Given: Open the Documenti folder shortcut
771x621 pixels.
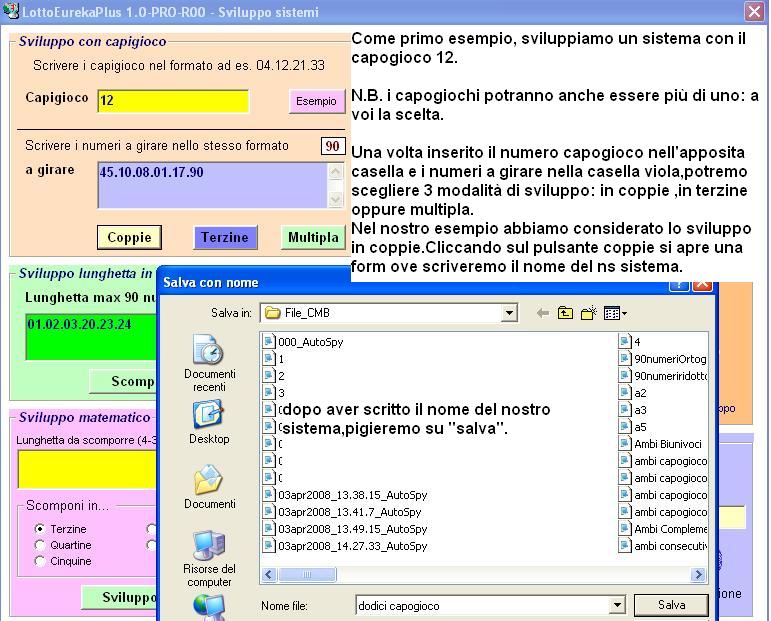Looking at the screenshot, I should tap(209, 487).
